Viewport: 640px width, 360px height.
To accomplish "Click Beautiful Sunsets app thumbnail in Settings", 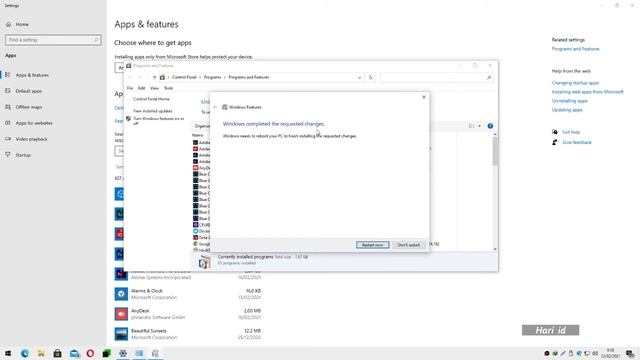I will click(x=121, y=334).
